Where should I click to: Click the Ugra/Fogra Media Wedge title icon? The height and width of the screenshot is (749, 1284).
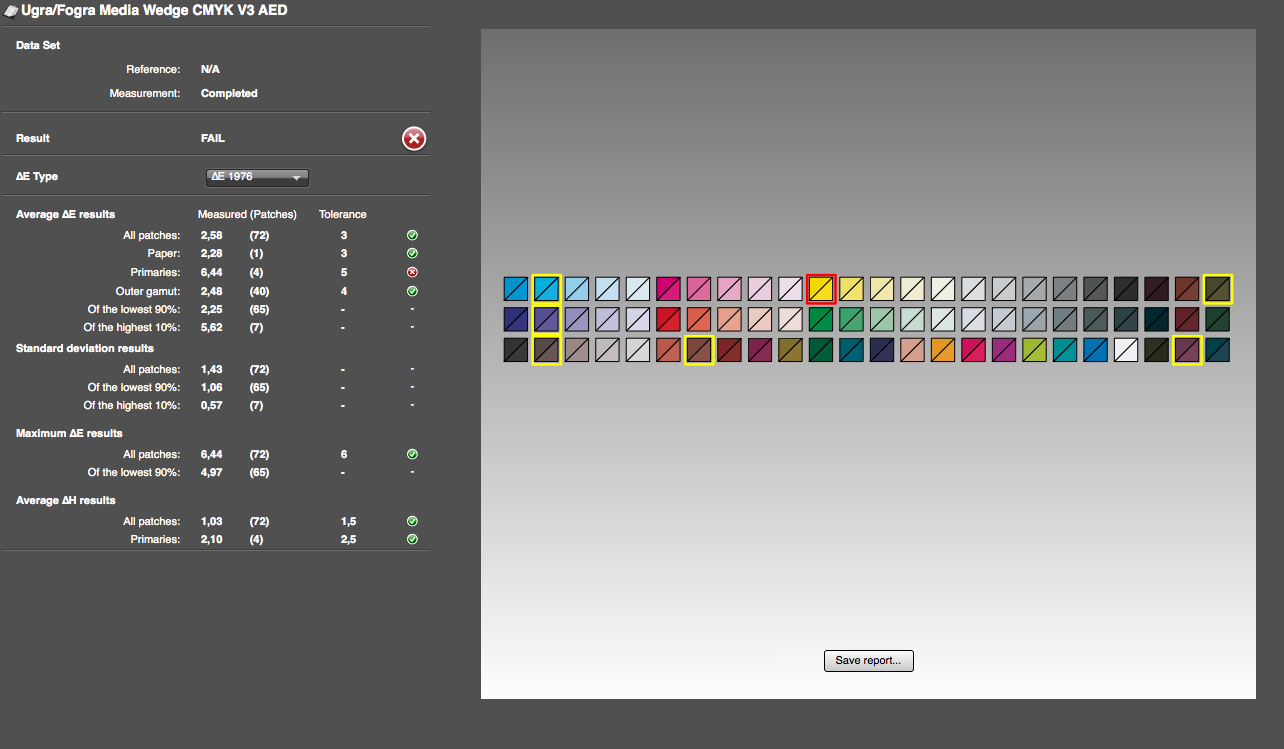click(x=10, y=11)
